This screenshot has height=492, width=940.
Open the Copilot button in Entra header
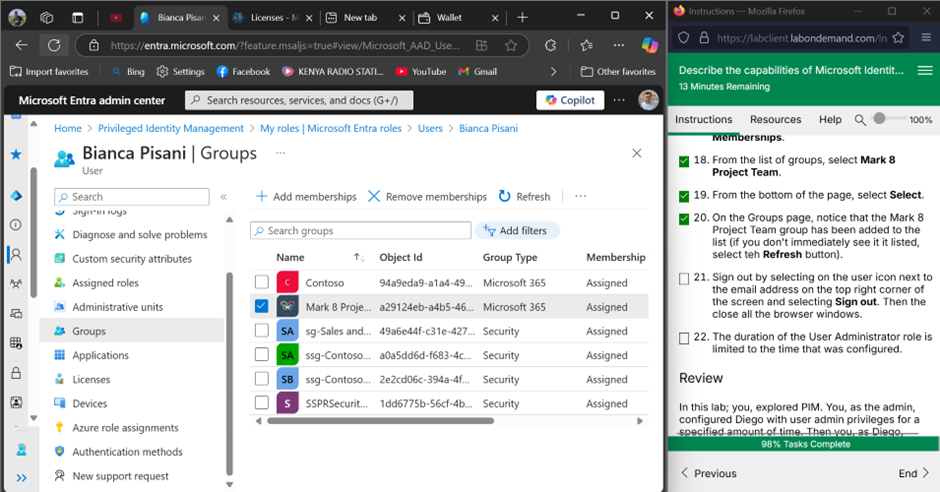(x=570, y=100)
